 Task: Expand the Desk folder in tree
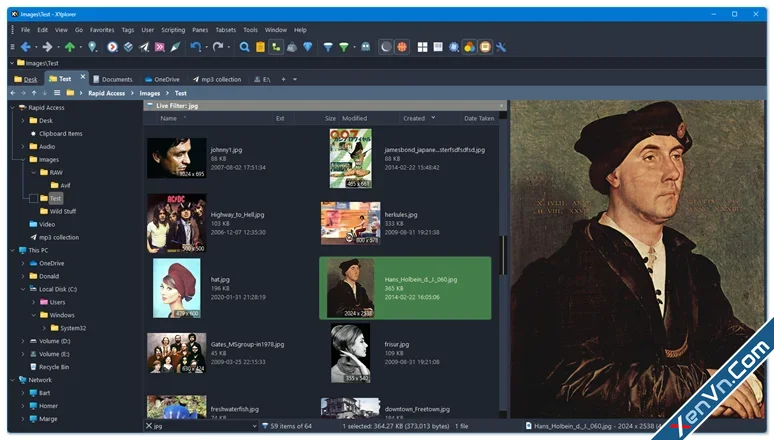23,120
